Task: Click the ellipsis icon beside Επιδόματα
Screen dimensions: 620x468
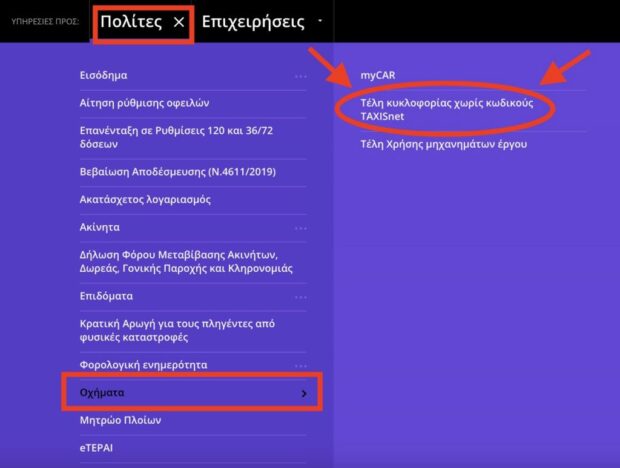Action: (301, 297)
